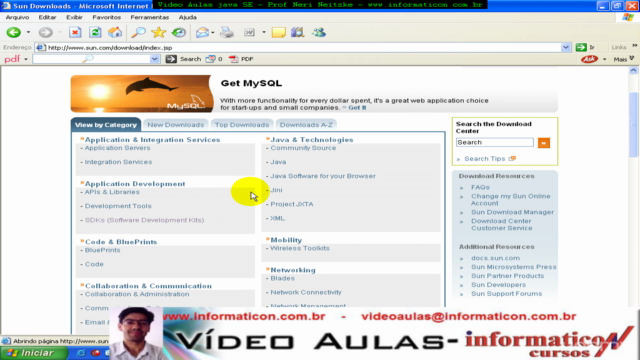Screen dimensions: 640x360
Task: Click the Download Center Search field
Action: [495, 142]
